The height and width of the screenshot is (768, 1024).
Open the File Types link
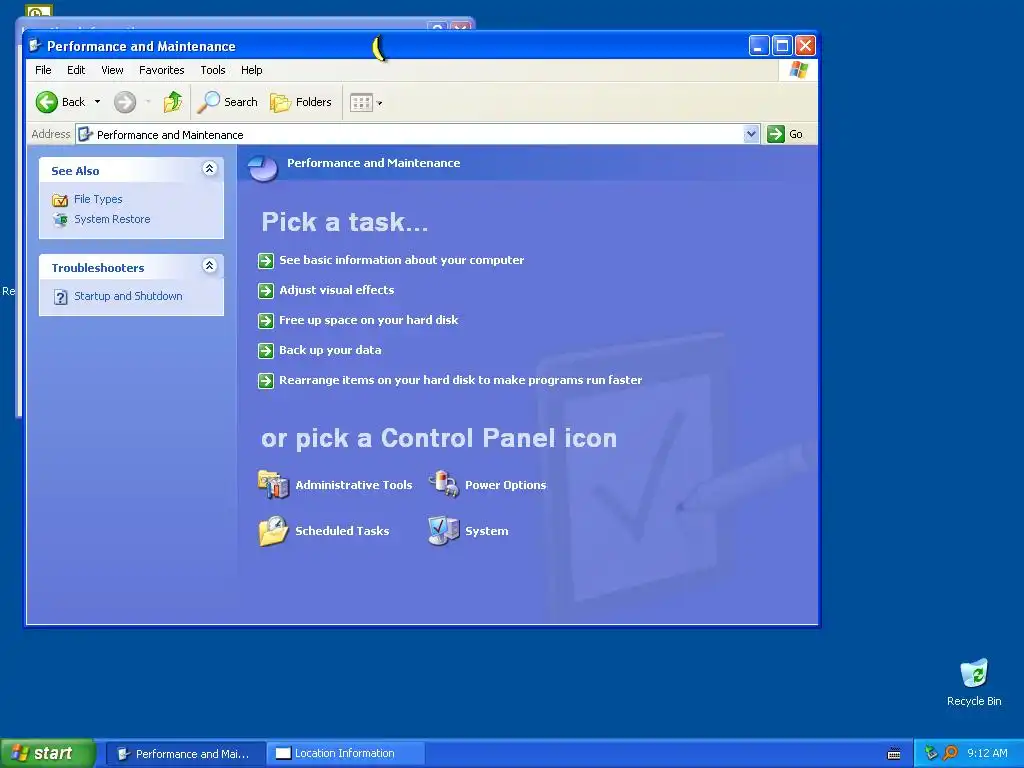click(98, 199)
